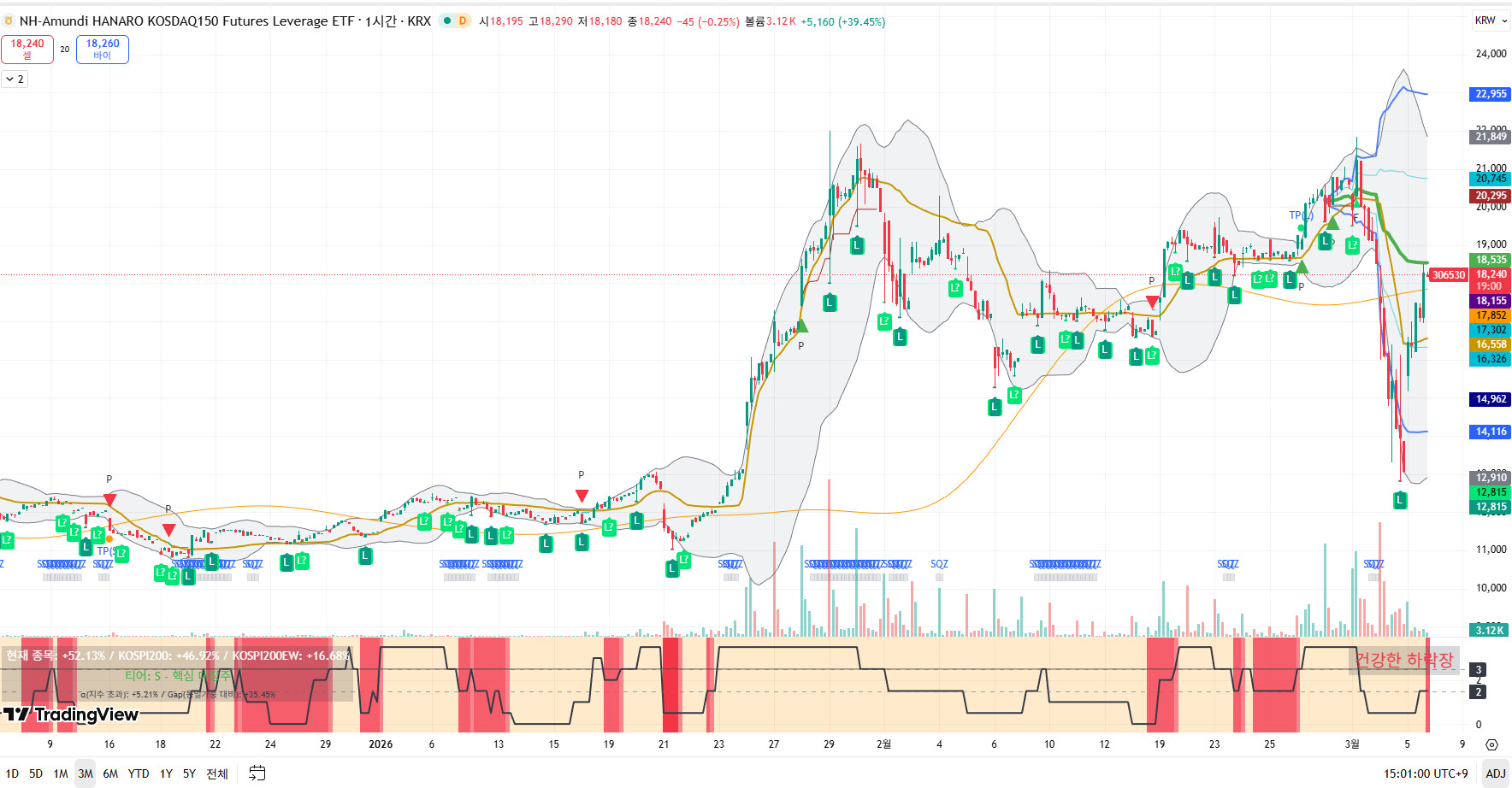Click the red triangle marker near January 19
1512x788 pixels.
tap(582, 496)
